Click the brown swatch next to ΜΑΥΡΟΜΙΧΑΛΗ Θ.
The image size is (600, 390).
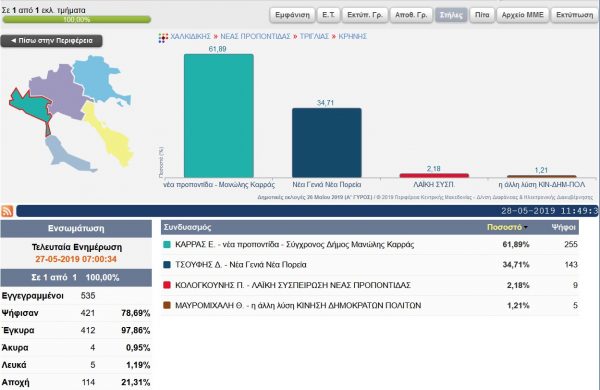[x=166, y=305]
